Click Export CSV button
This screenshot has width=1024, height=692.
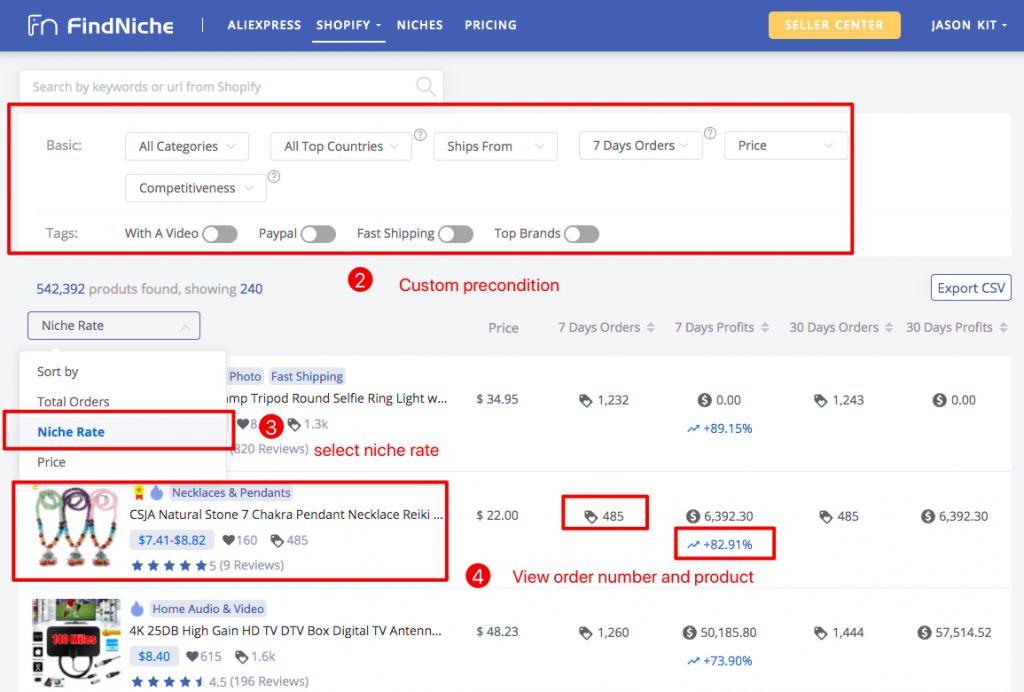[x=971, y=288]
